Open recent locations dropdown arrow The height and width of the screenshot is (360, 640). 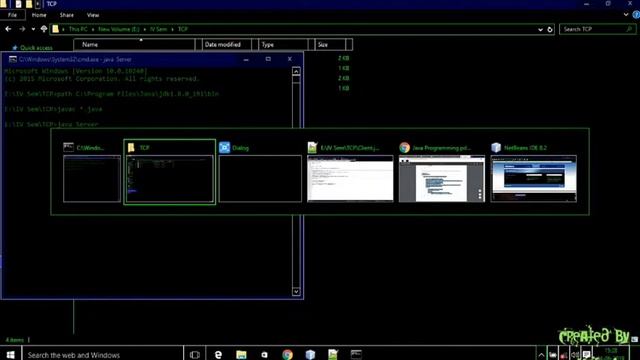click(x=33, y=29)
